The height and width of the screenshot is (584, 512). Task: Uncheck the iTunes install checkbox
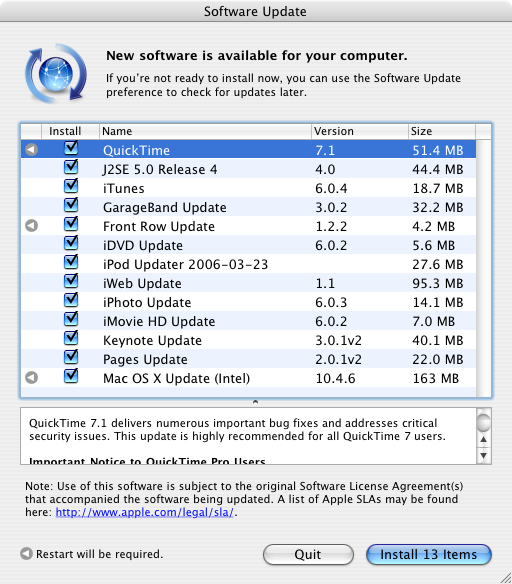71,186
